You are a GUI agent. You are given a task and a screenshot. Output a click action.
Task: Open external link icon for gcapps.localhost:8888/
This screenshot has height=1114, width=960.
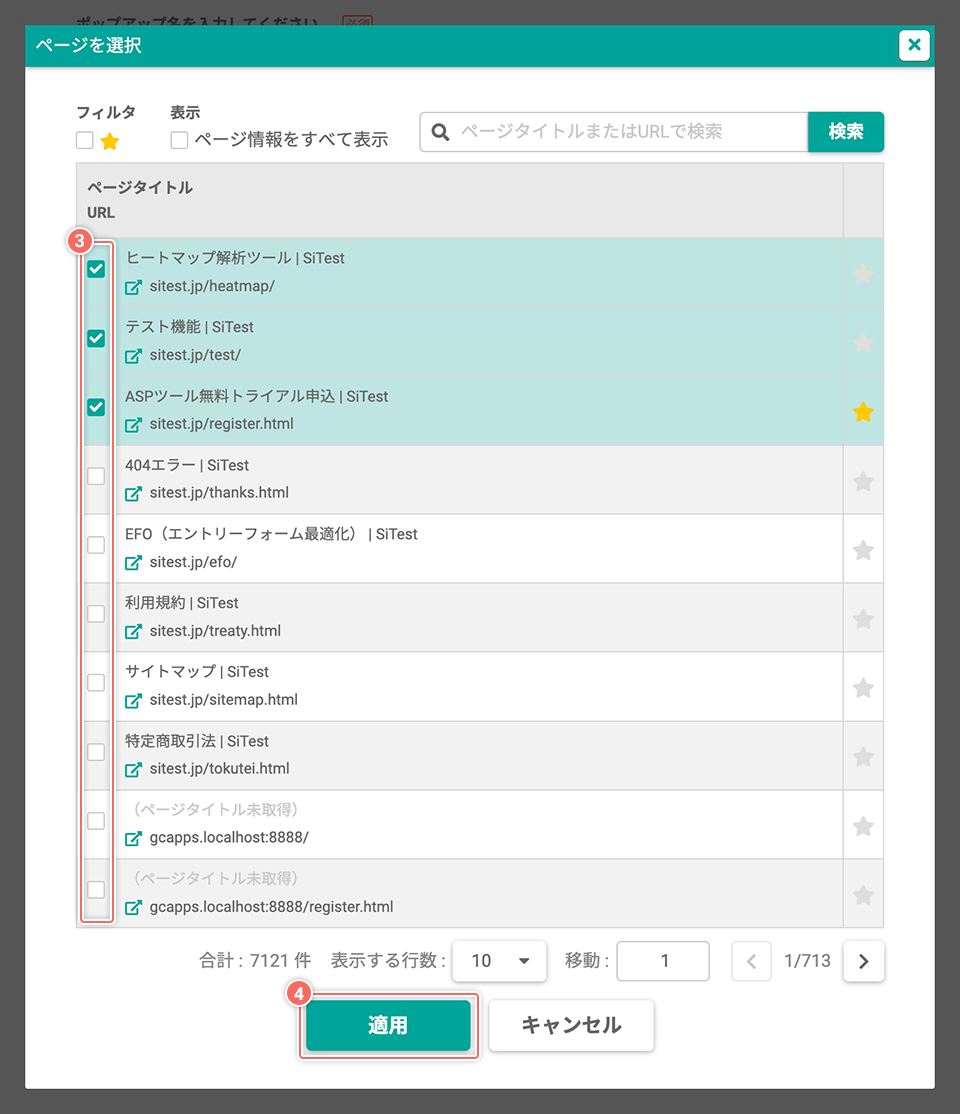pos(133,838)
